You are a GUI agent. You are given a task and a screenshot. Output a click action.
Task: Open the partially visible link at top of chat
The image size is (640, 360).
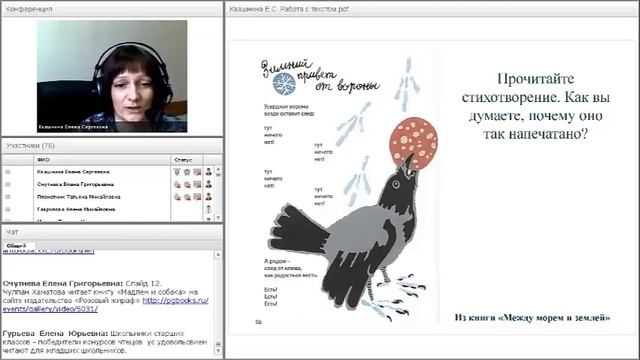48,251
